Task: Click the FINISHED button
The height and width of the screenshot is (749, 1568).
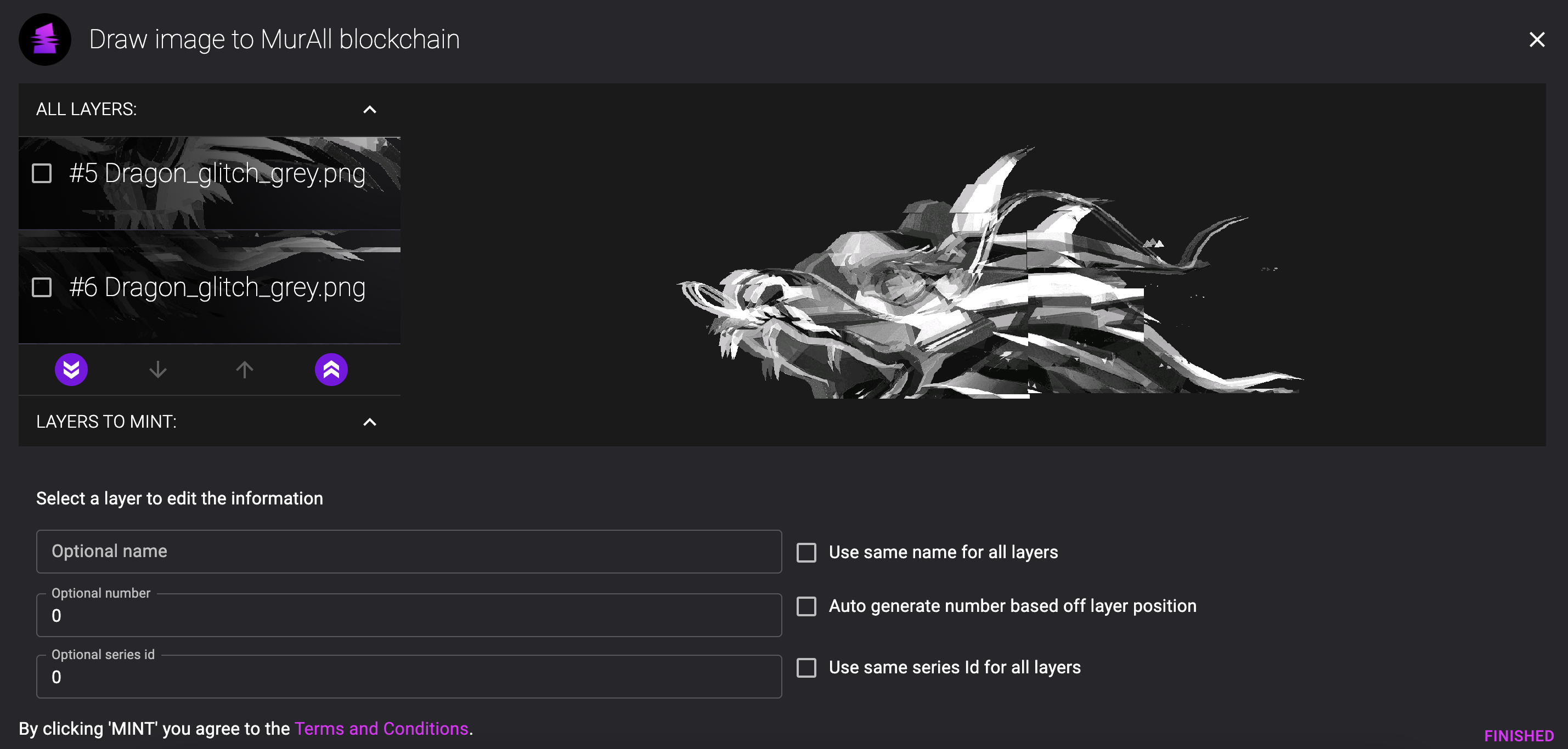Action: click(1519, 736)
